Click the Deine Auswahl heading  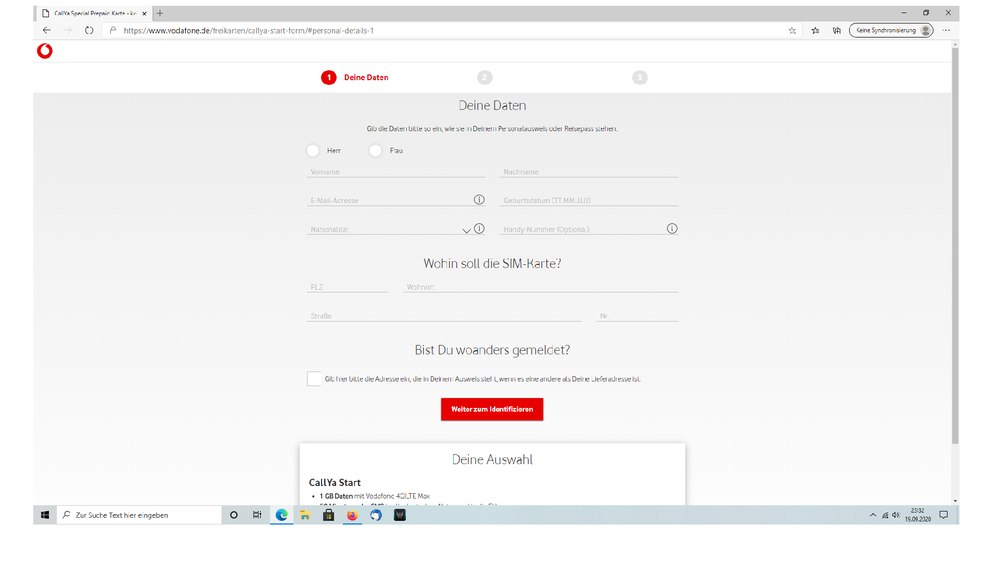[x=492, y=459]
